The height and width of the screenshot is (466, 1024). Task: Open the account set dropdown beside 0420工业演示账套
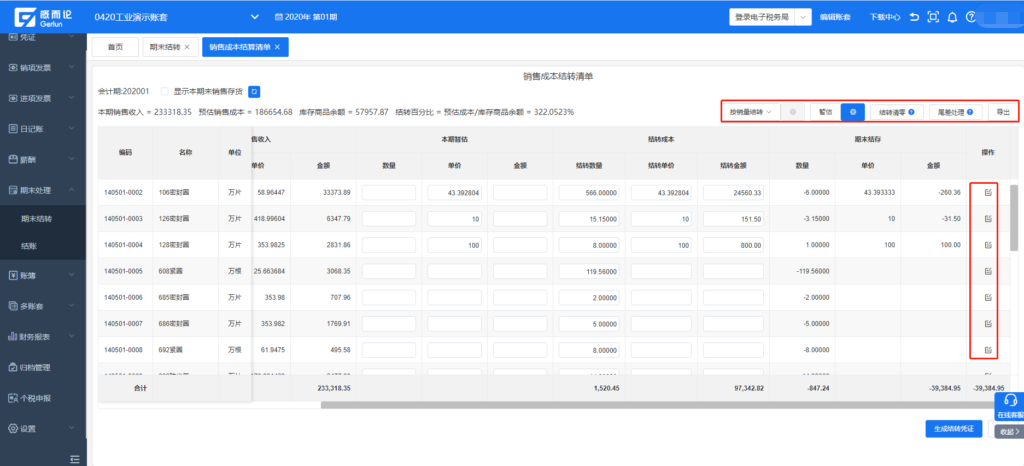tap(254, 17)
